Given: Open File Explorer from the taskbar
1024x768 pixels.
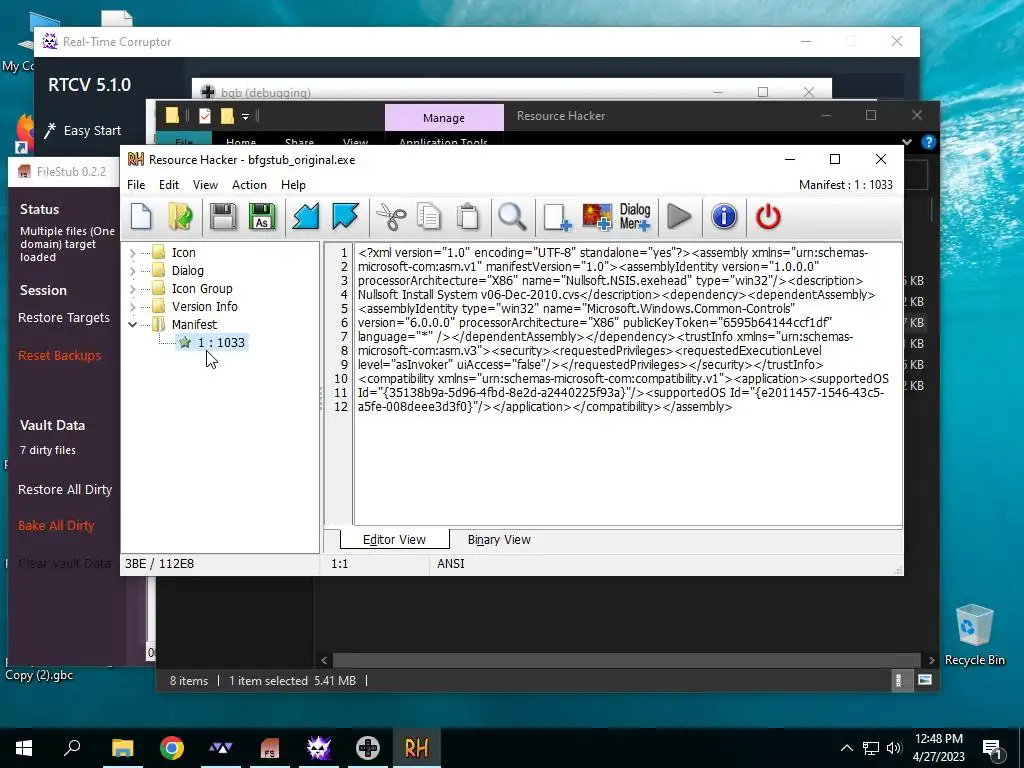Looking at the screenshot, I should coord(122,748).
